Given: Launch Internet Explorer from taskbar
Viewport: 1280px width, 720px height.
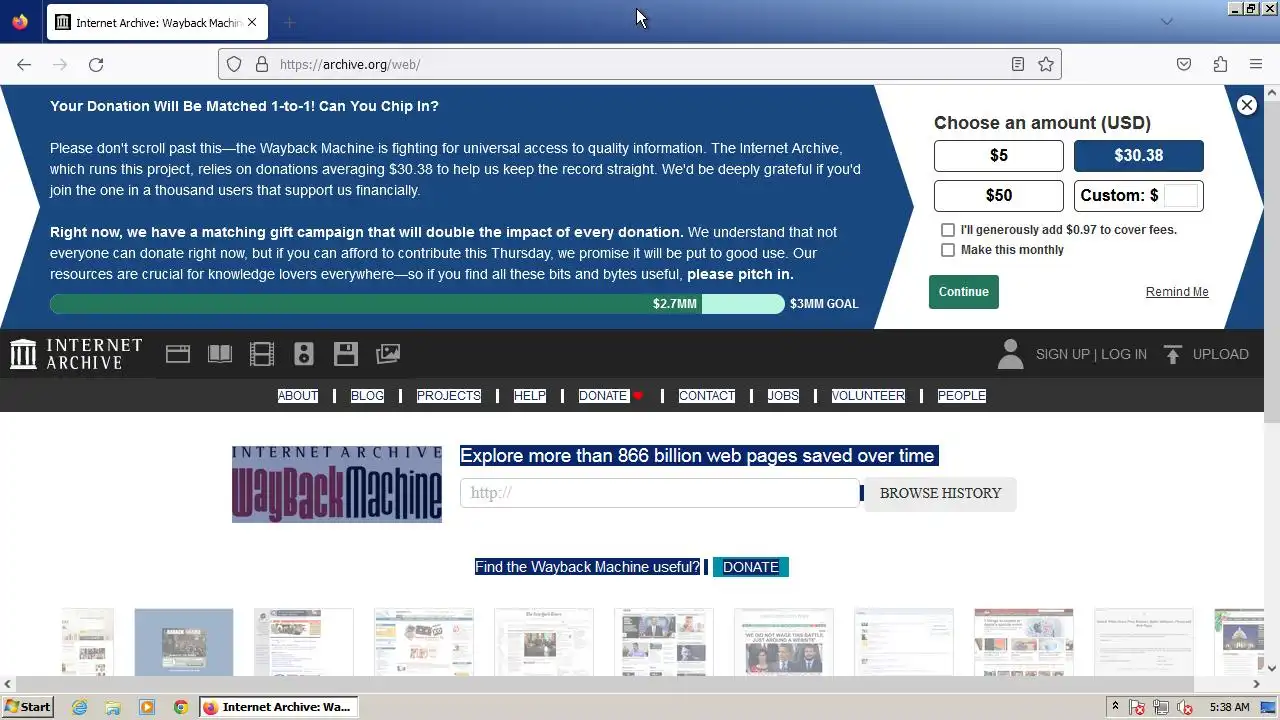Looking at the screenshot, I should coord(80,707).
